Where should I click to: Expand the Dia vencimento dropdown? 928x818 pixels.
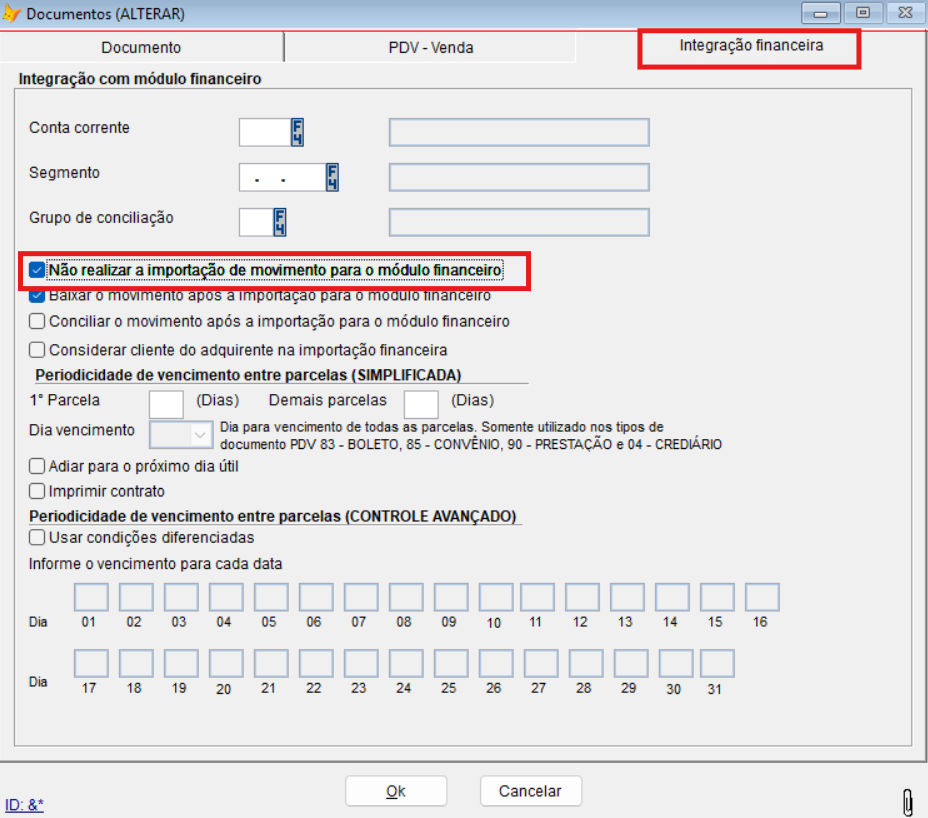[198, 436]
